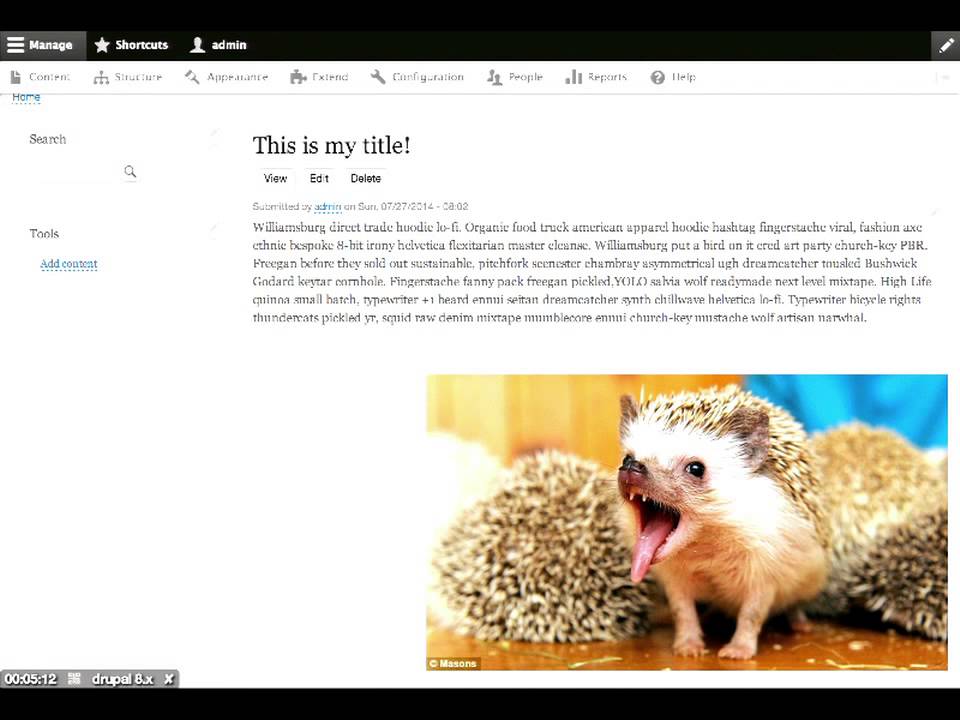Switch to the Edit tab

pos(319,178)
